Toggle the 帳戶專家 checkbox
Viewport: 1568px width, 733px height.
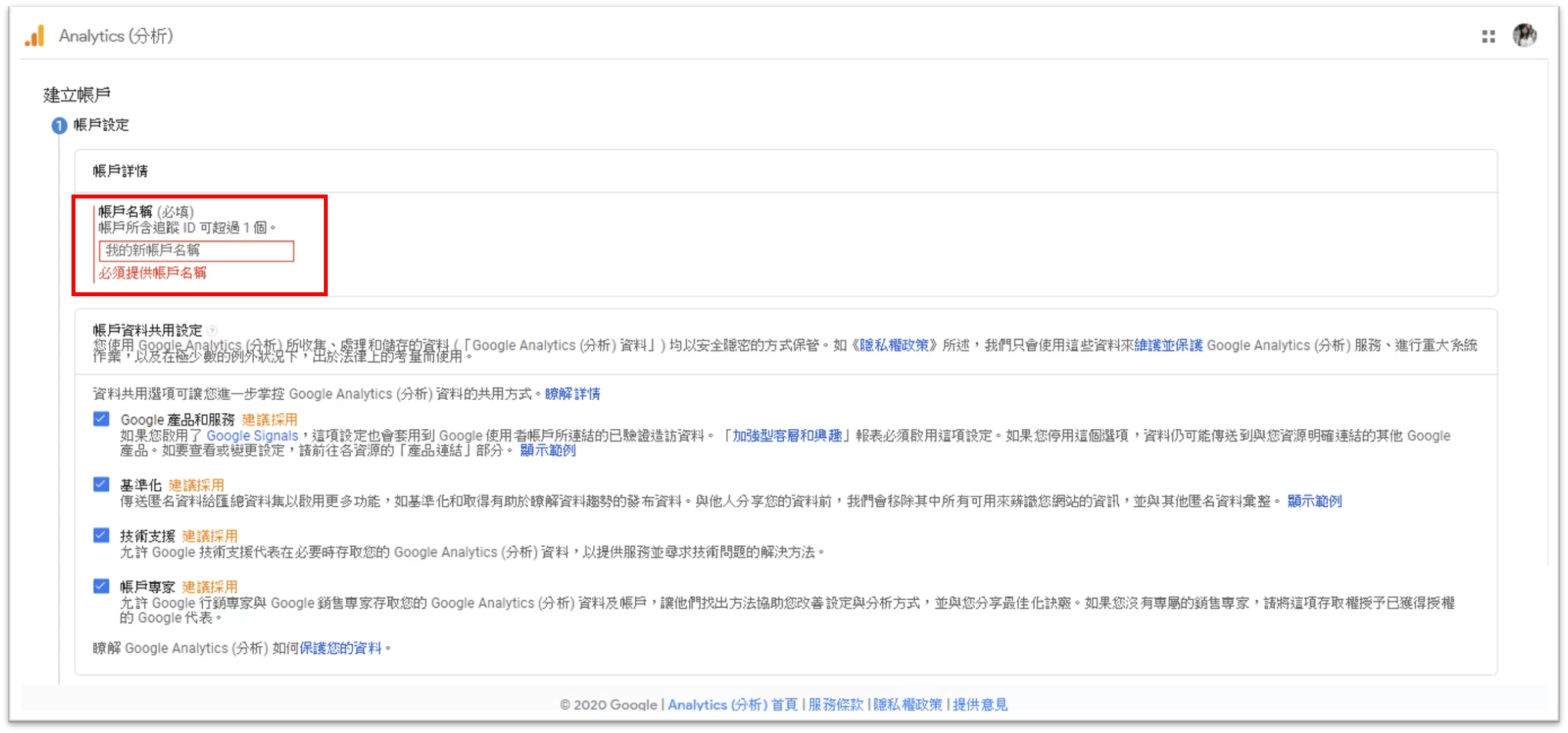point(101,586)
